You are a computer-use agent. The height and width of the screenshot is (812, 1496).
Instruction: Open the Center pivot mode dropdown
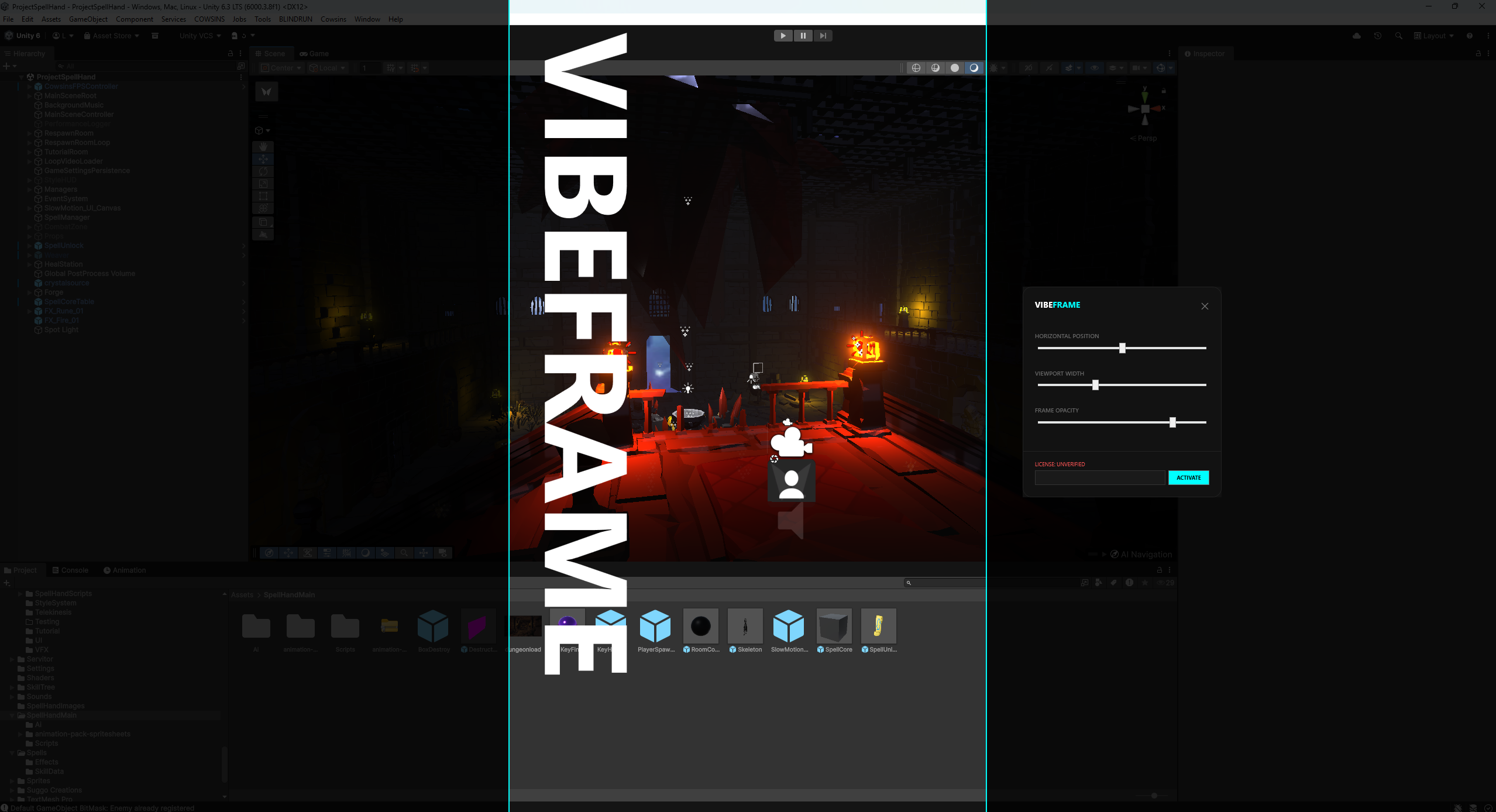tap(281, 68)
